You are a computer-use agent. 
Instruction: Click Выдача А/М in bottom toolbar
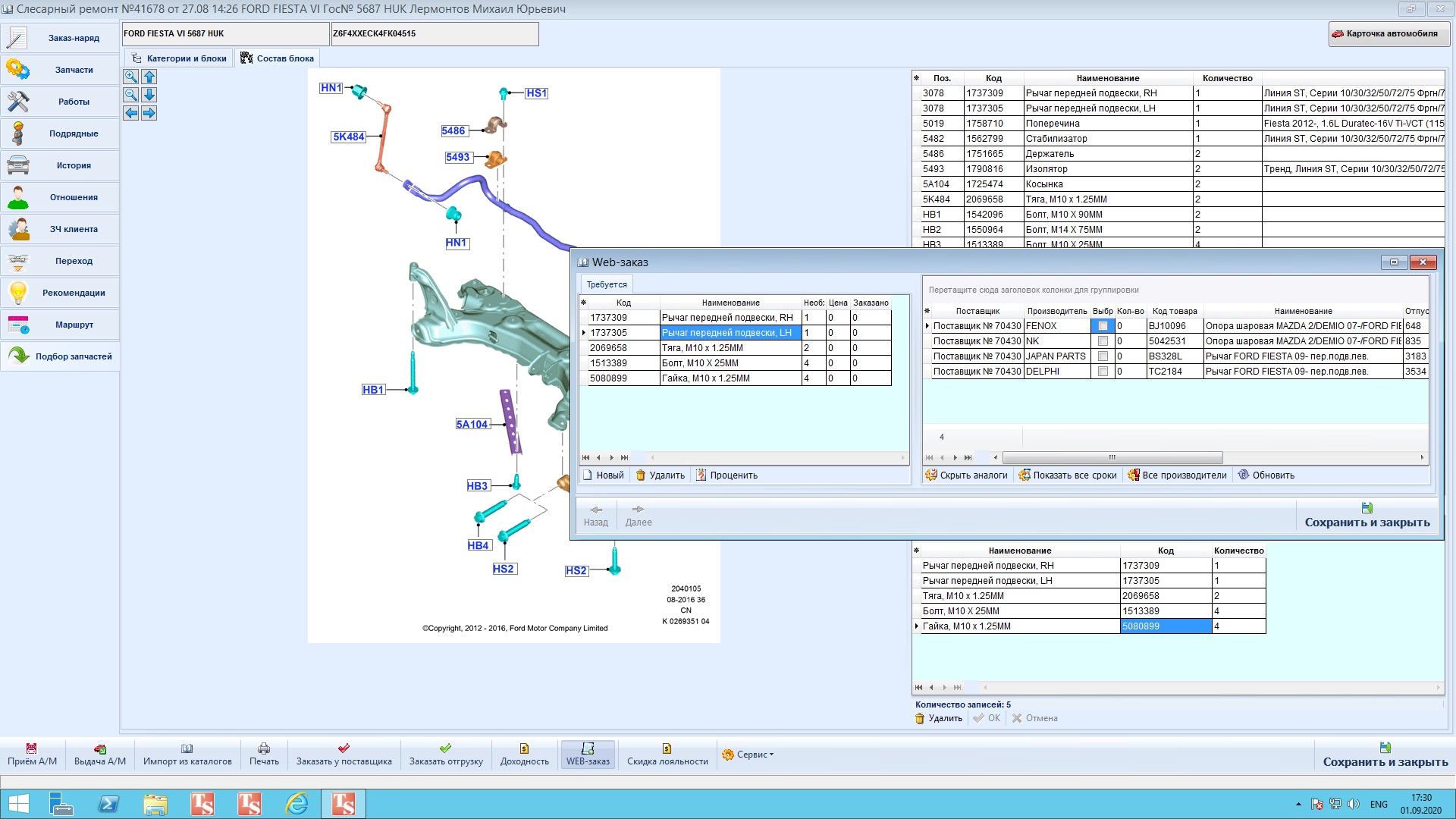pos(100,755)
